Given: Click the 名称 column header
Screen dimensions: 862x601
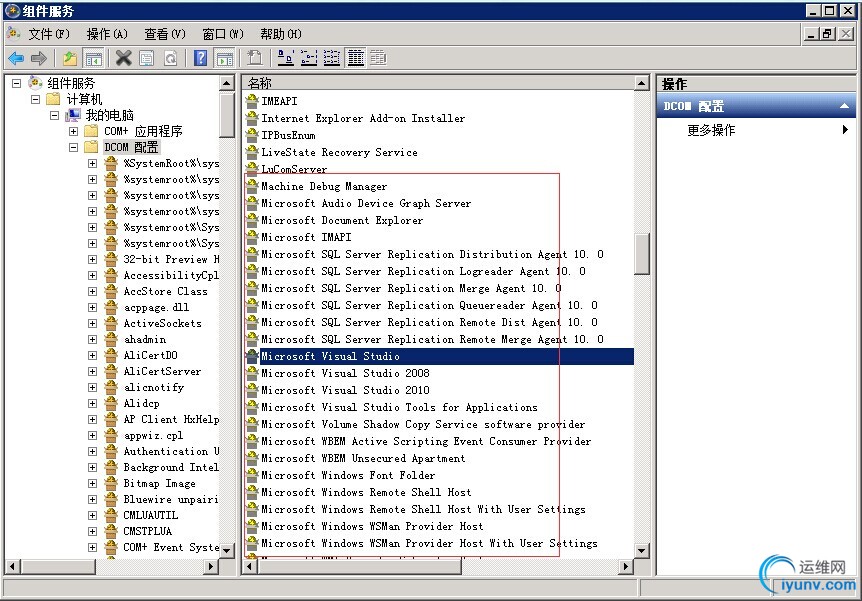Looking at the screenshot, I should coord(438,83).
